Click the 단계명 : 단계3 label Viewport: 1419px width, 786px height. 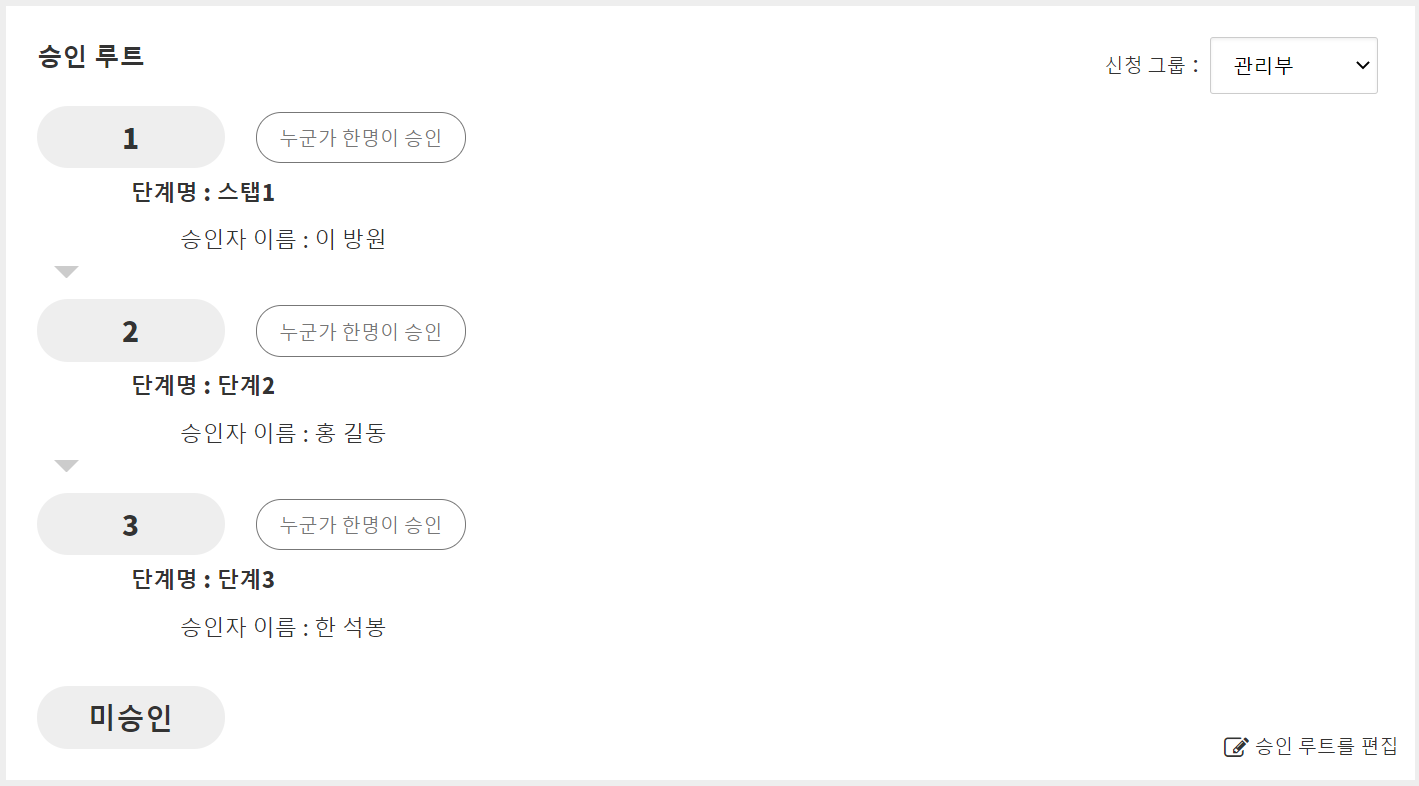click(203, 579)
